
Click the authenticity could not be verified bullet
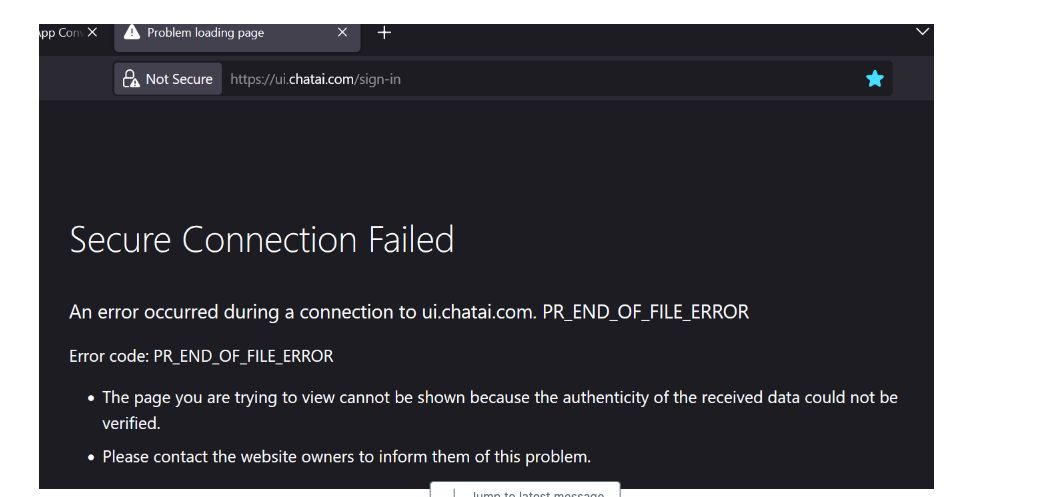(x=500, y=398)
